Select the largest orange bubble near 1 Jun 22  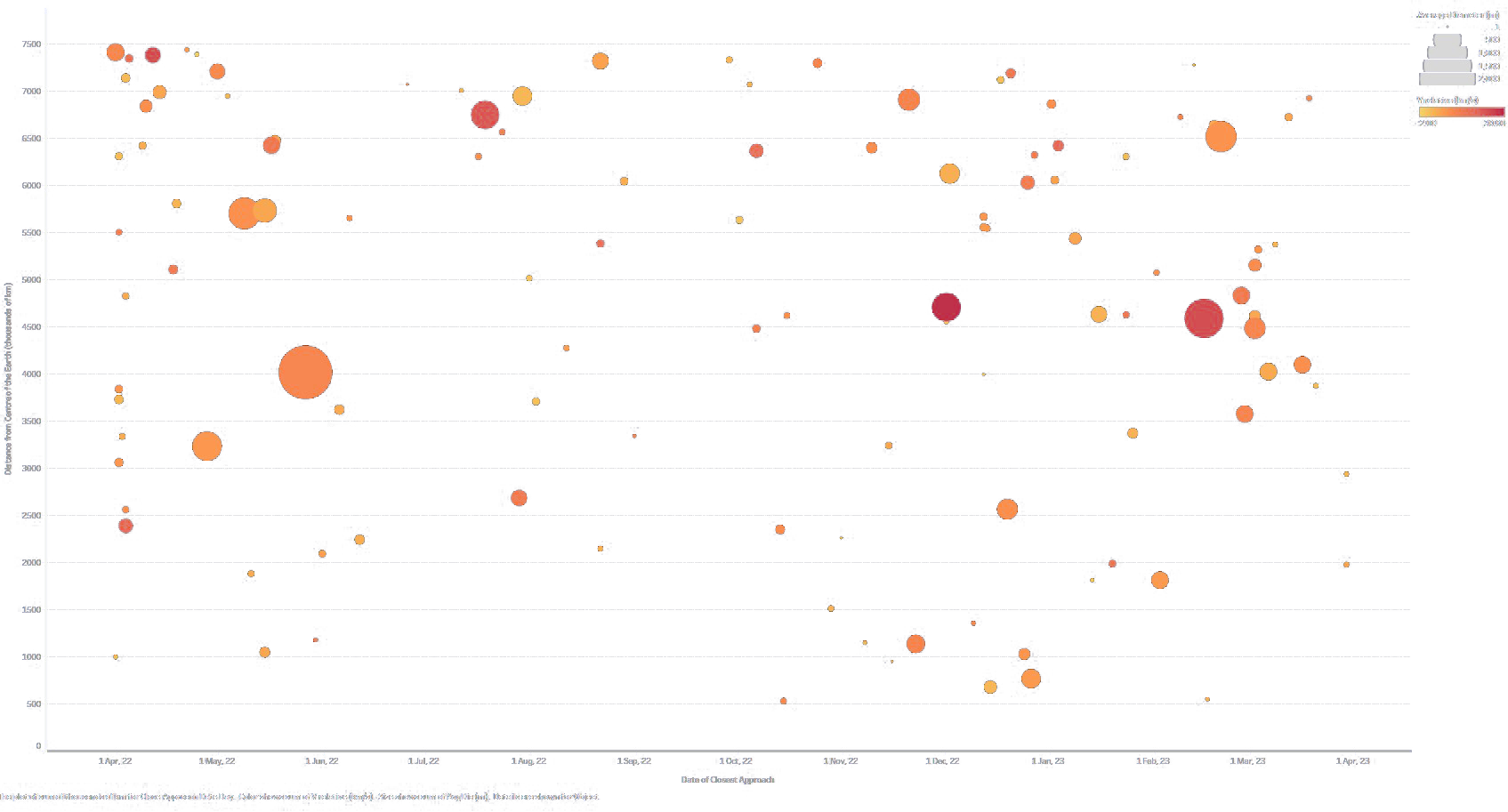[305, 371]
